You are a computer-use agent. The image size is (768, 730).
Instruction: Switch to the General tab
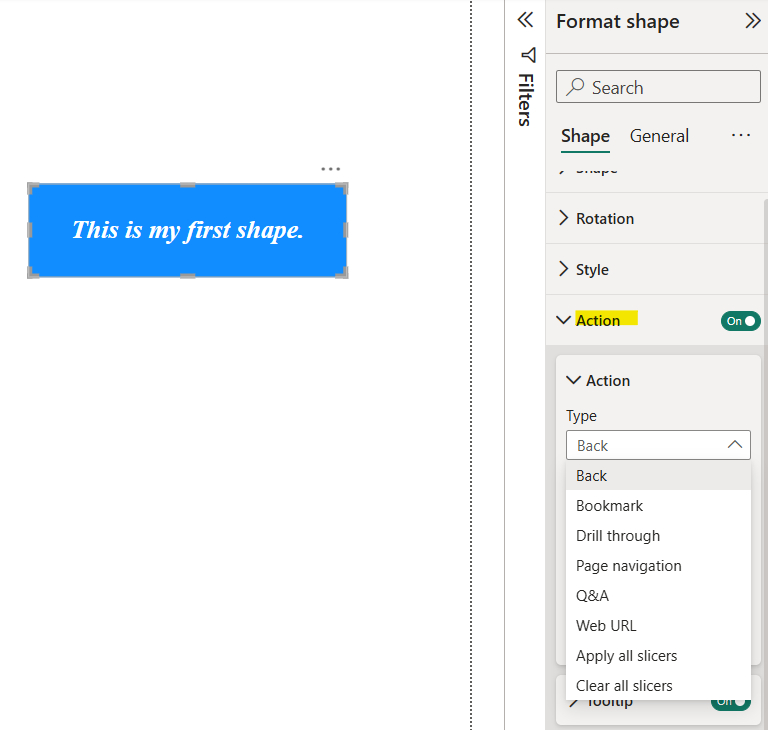point(659,136)
